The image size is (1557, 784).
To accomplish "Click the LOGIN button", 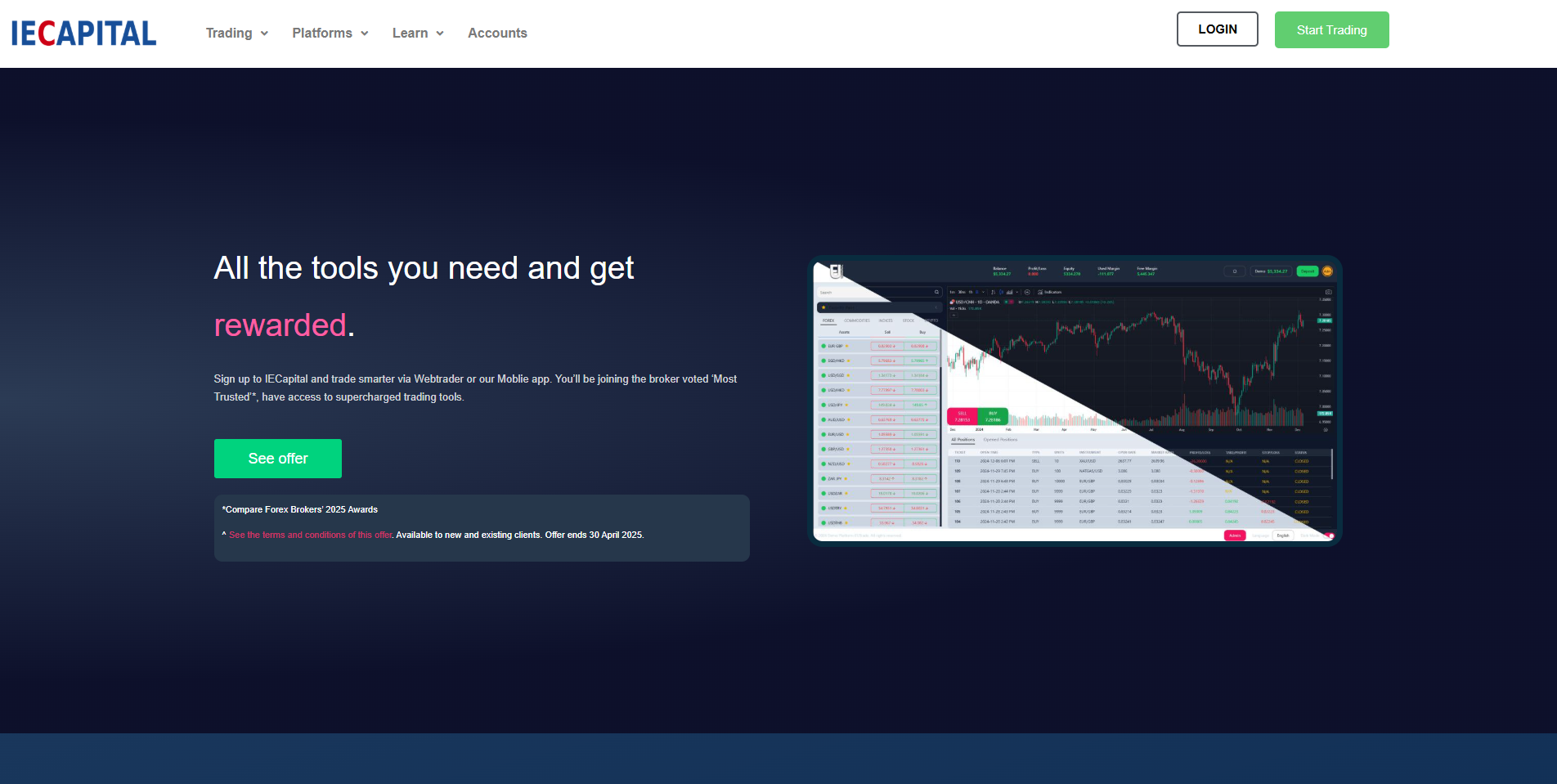I will [1217, 29].
